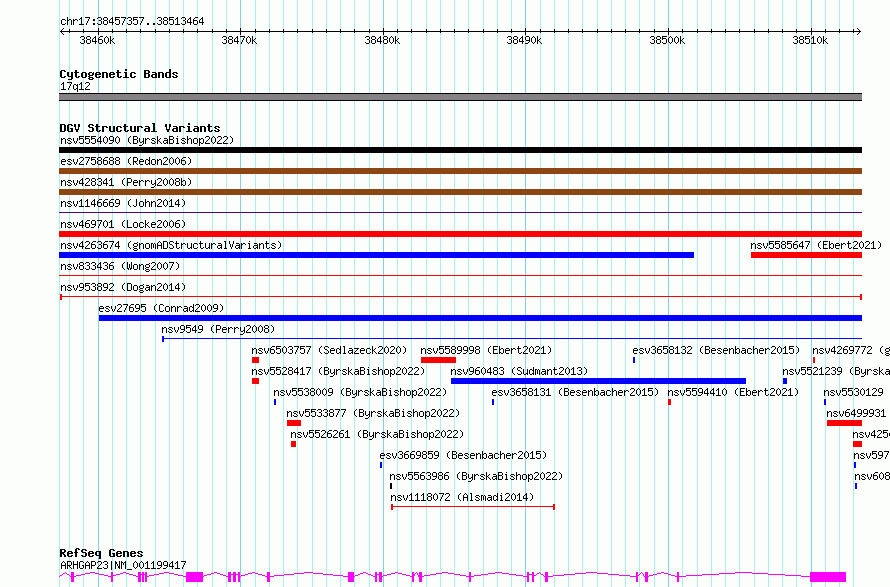Click the 38500k ruler position
Viewport: 890px width, 587px height.
(667, 40)
